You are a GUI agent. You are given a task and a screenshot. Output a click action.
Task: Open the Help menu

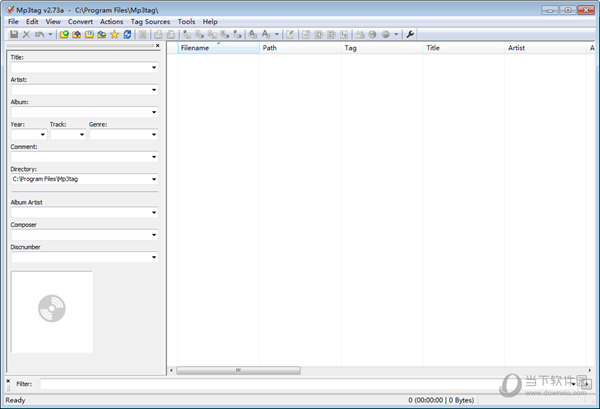point(210,22)
